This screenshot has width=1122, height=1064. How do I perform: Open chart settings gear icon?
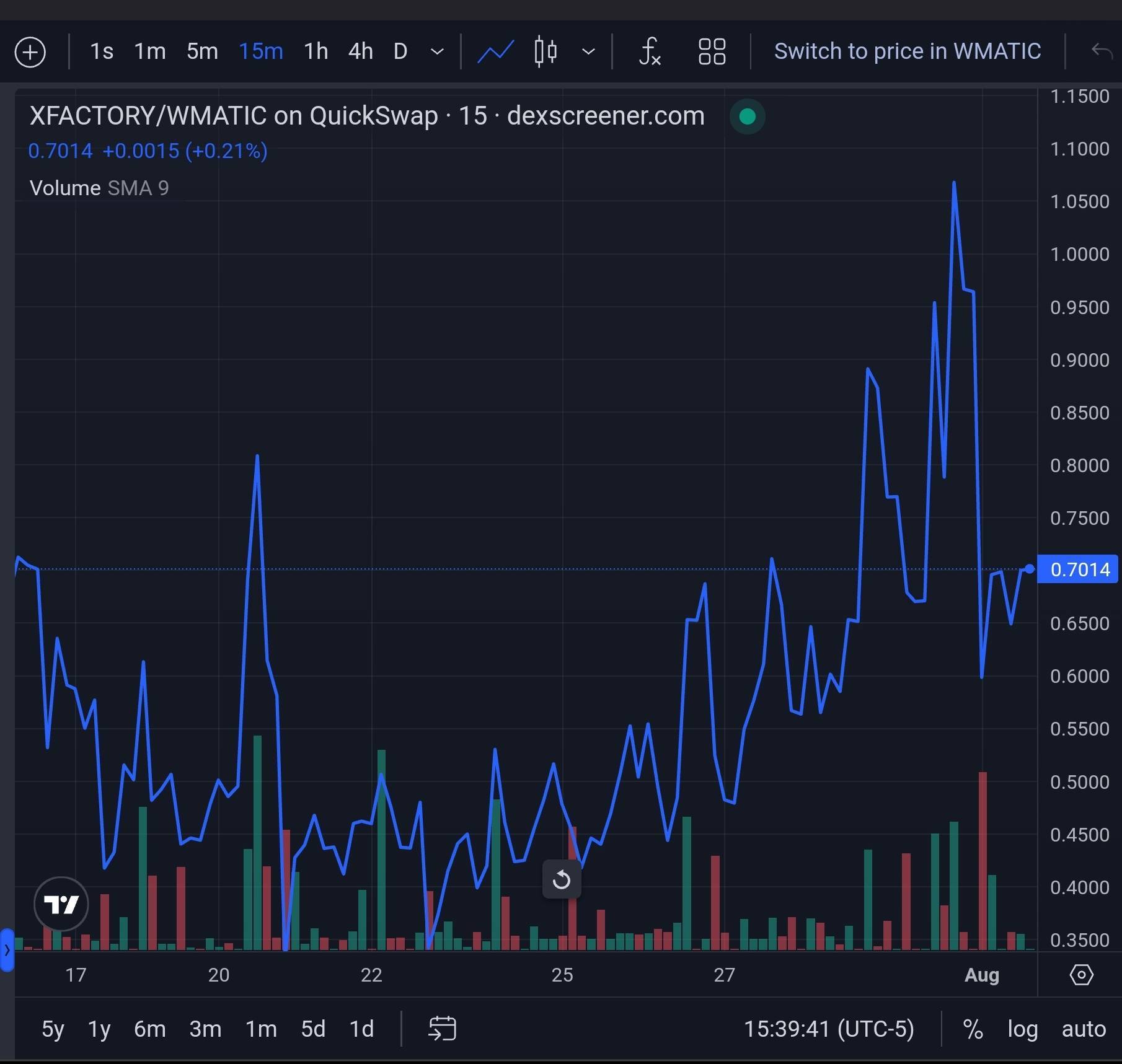(x=1082, y=975)
